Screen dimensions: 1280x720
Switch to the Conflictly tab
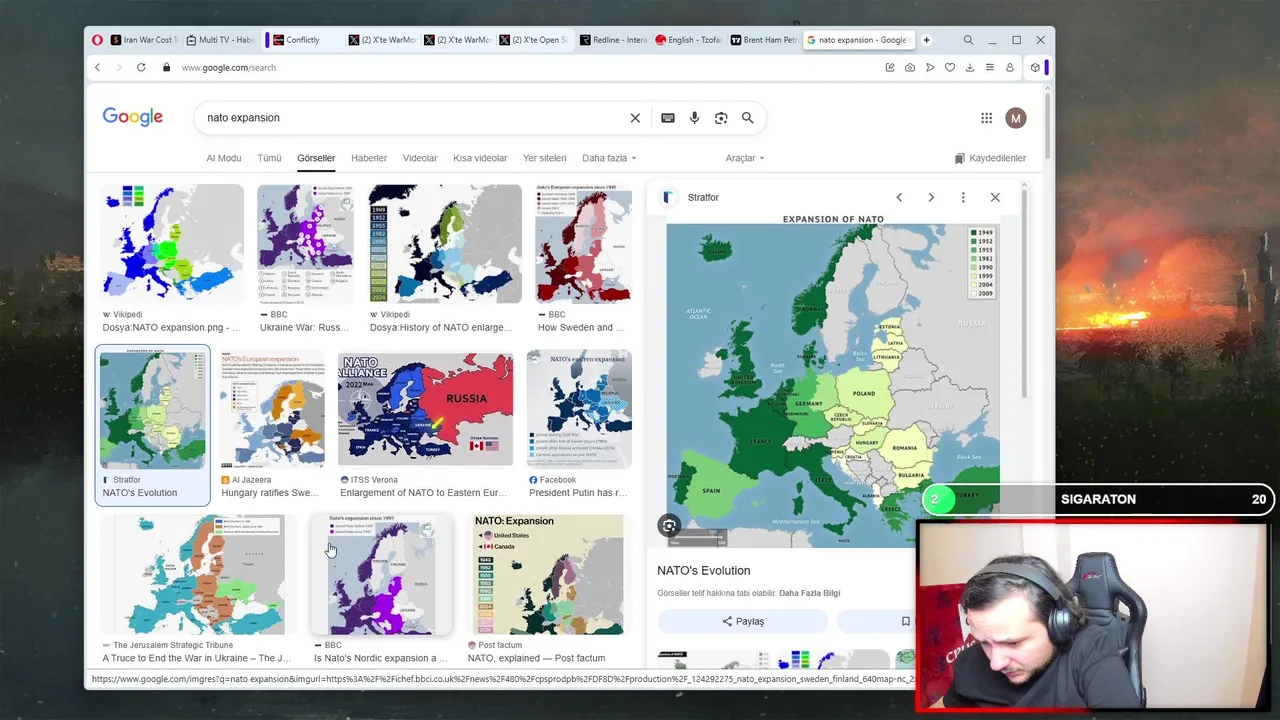(302, 40)
